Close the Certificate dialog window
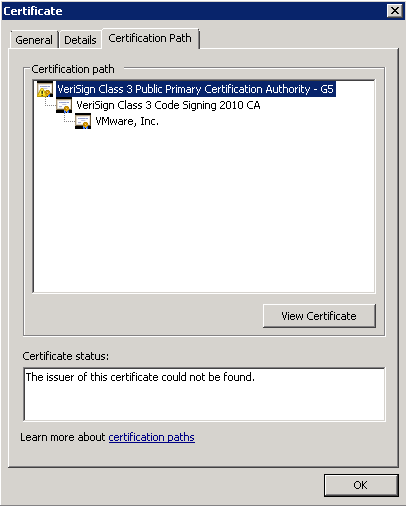 click(395, 11)
